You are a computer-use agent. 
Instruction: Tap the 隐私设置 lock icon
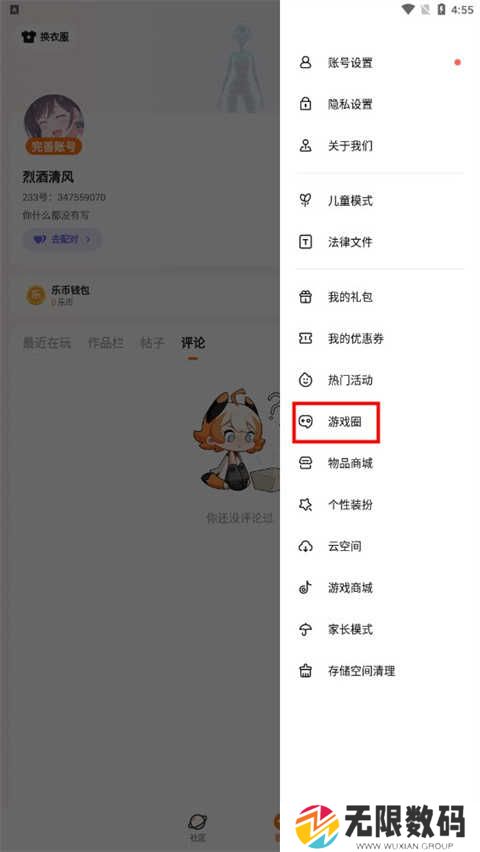pos(306,104)
